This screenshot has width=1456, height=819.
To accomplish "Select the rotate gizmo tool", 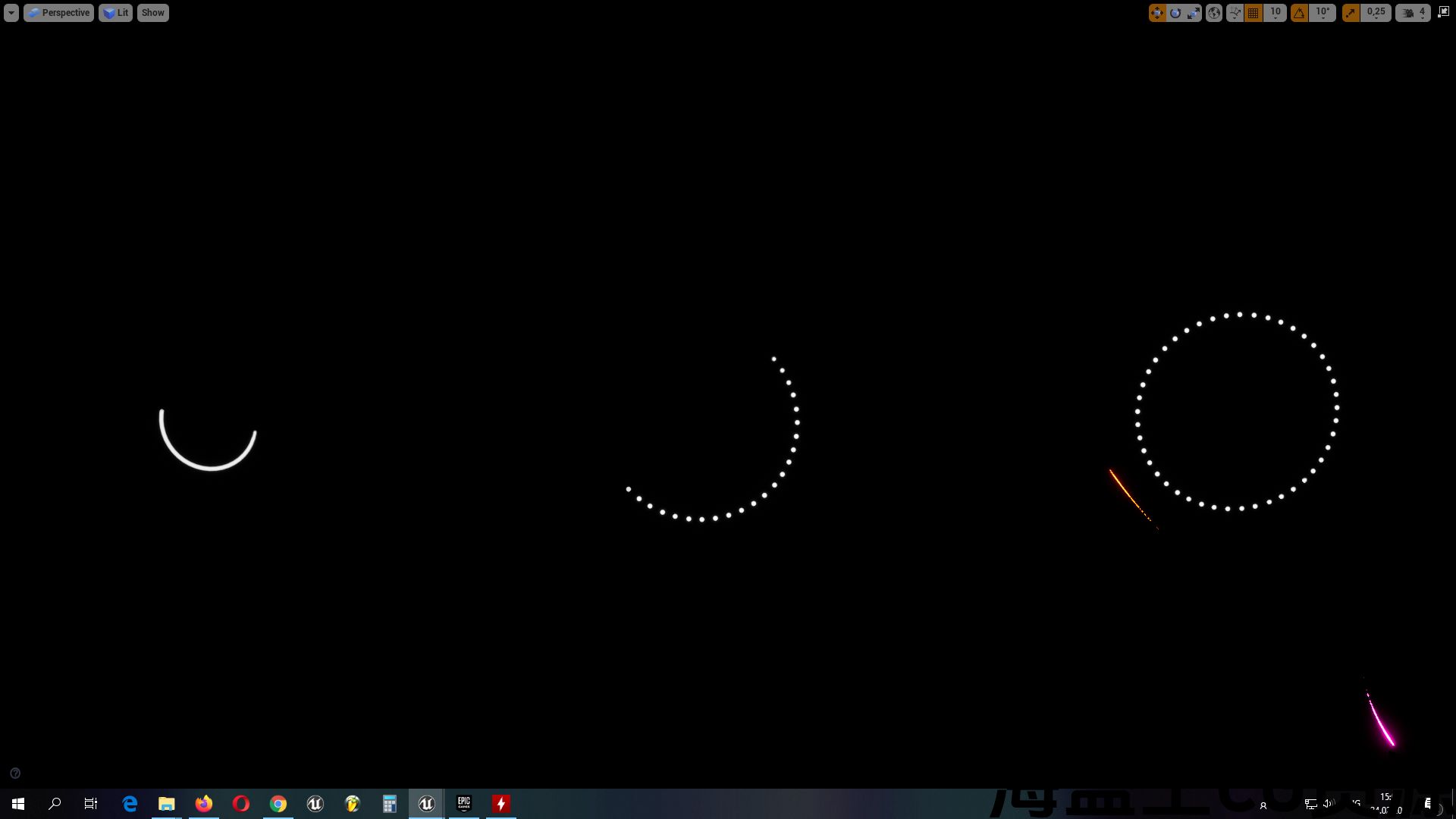I will point(1175,13).
